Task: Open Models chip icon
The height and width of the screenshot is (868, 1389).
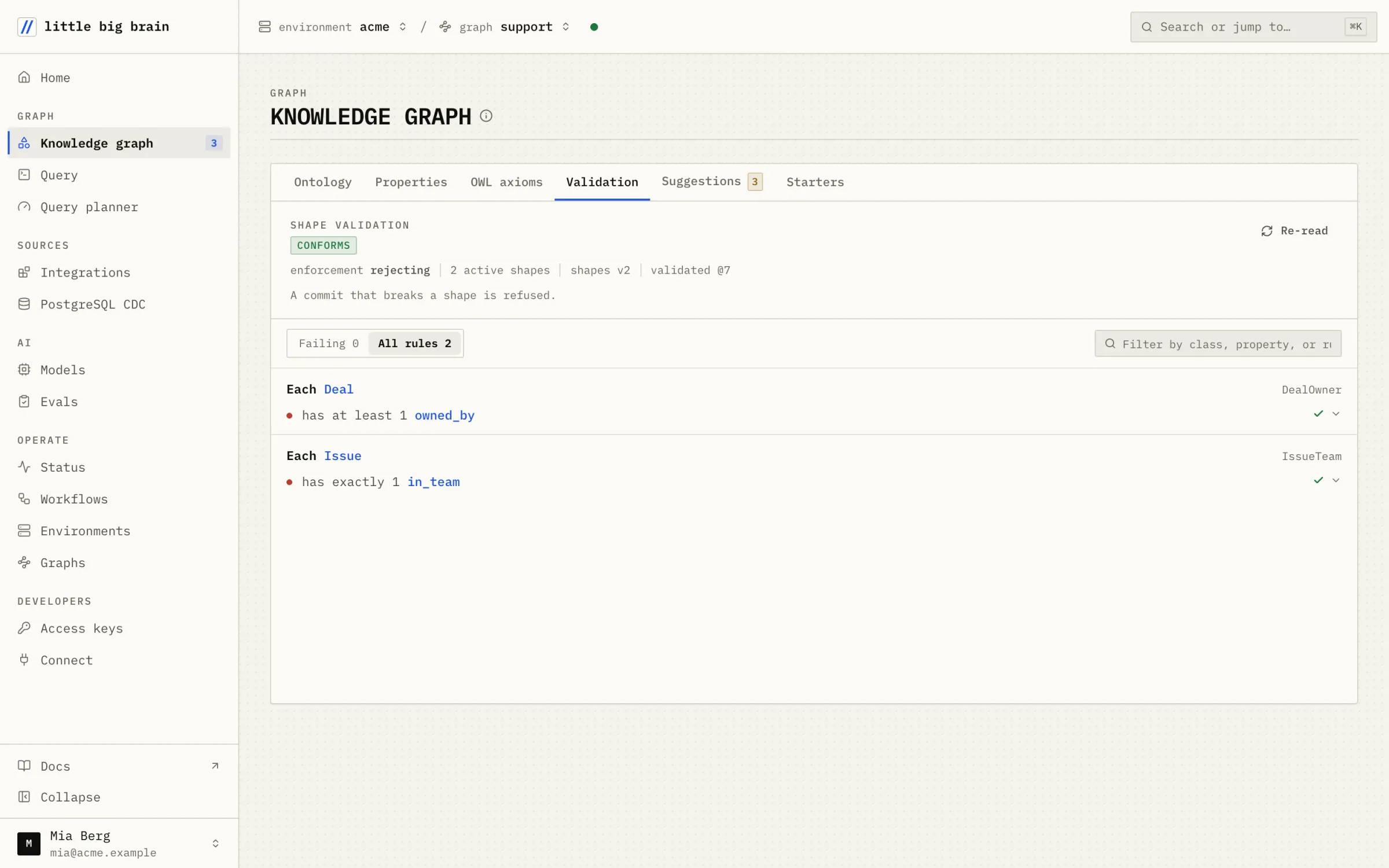Action: pyautogui.click(x=24, y=369)
